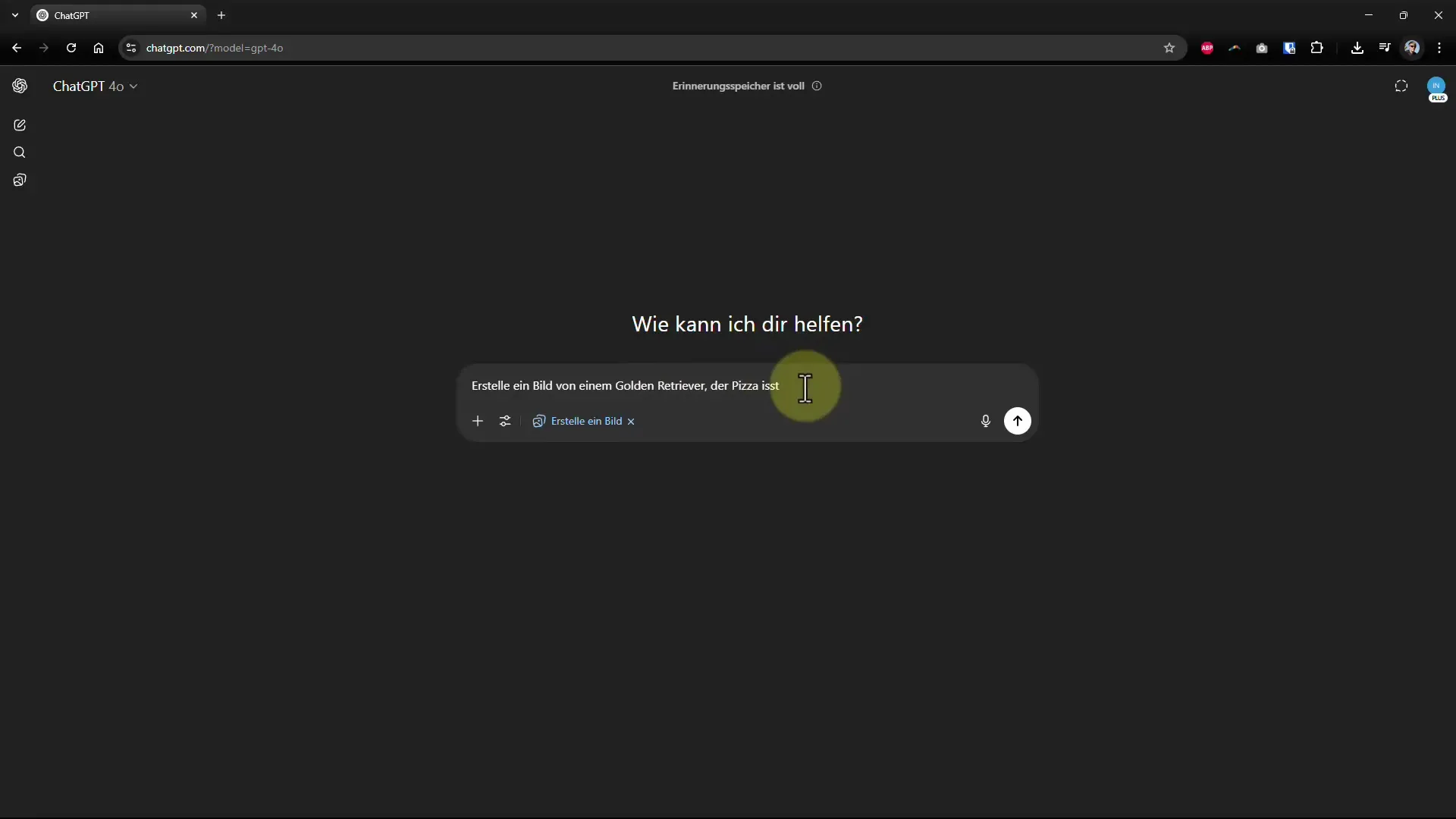Open the extensions puzzle piece menu
Viewport: 1456px width, 819px height.
pyautogui.click(x=1317, y=48)
